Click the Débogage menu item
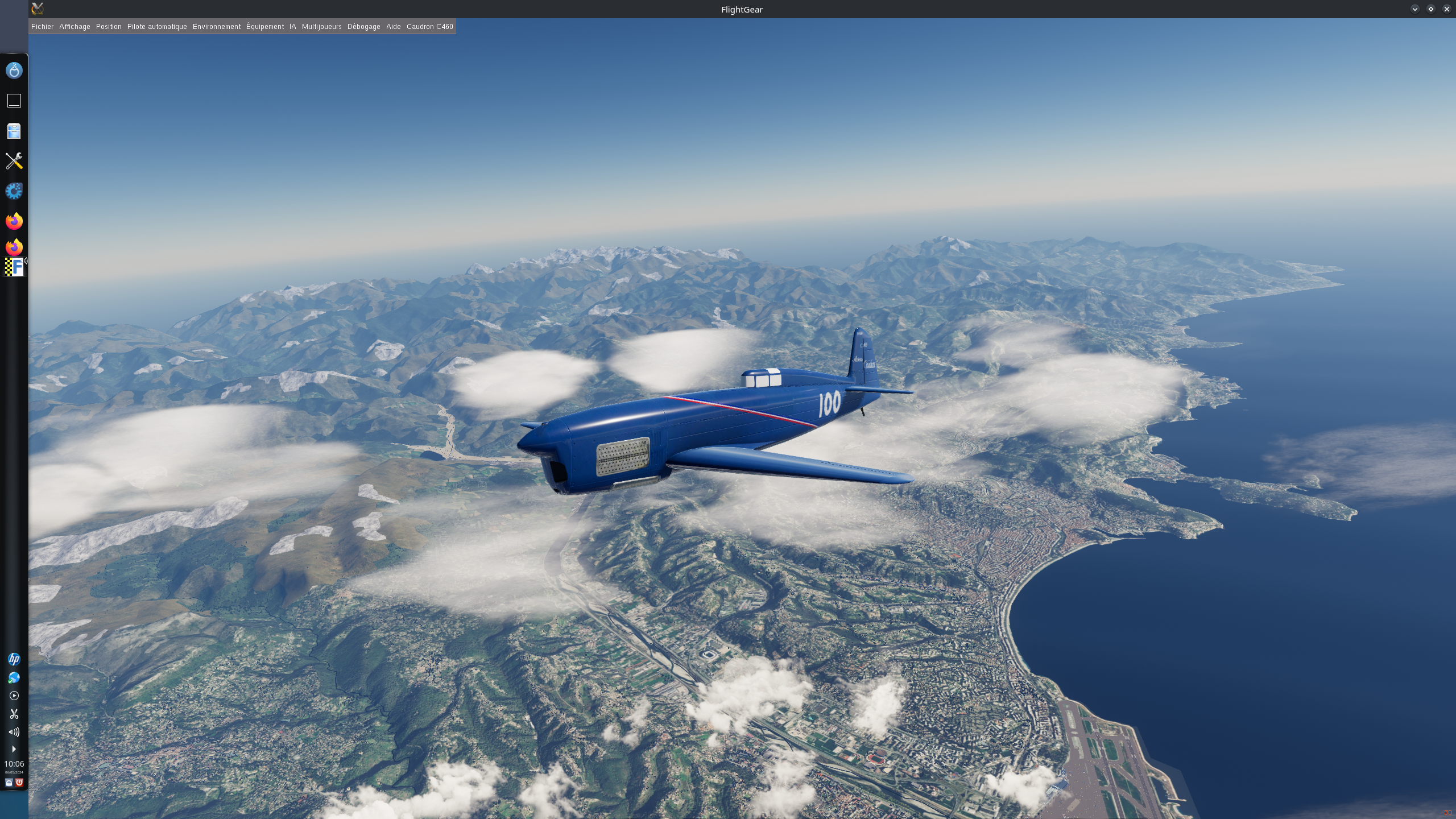1456x819 pixels. (363, 27)
